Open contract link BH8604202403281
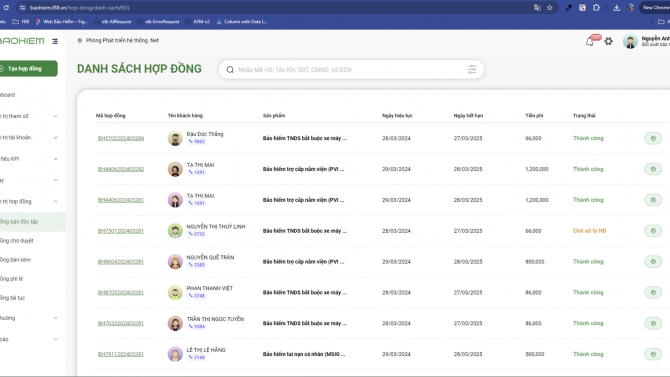 (120, 262)
